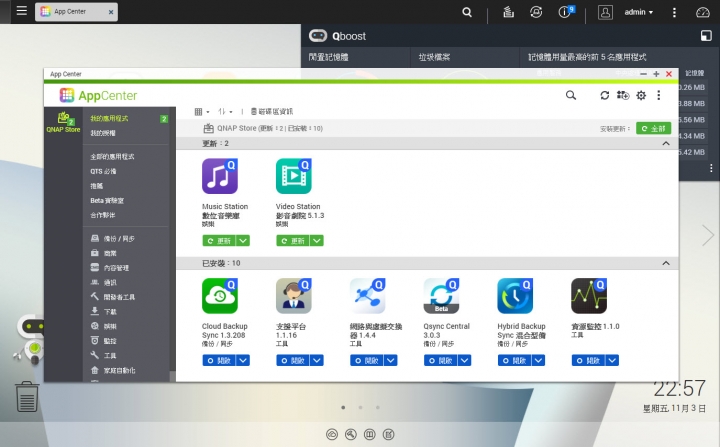
Task: Expand Cloud Backup Sync options arrow
Action: 243,361
